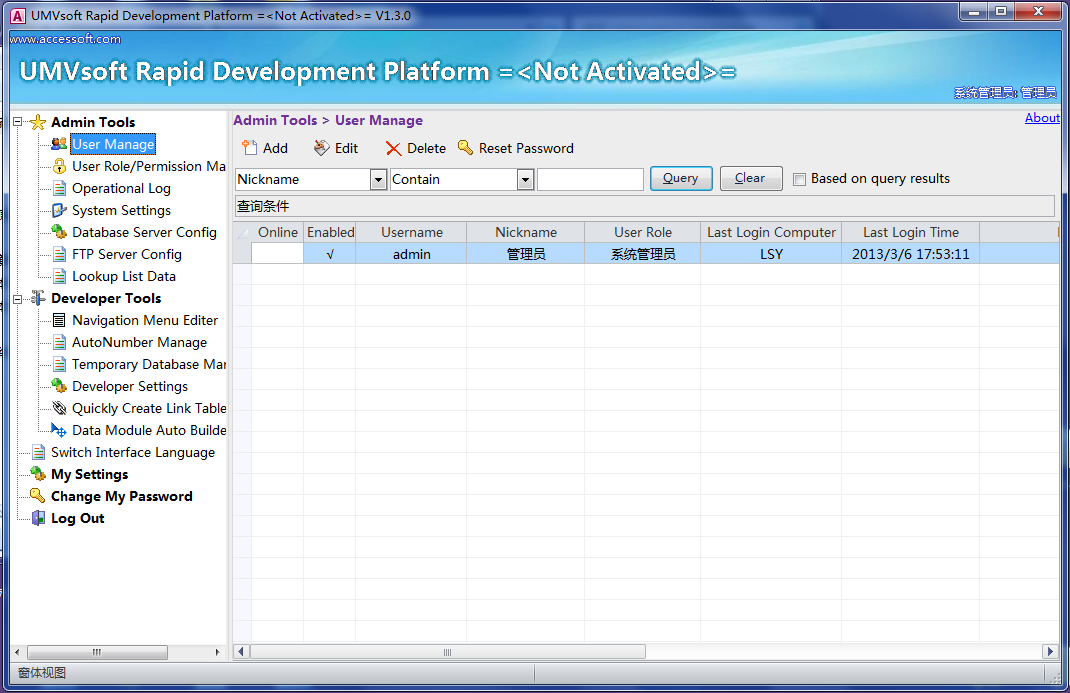Viewport: 1070px width, 693px height.
Task: Toggle the Enabled checkmark for admin
Action: [330, 254]
